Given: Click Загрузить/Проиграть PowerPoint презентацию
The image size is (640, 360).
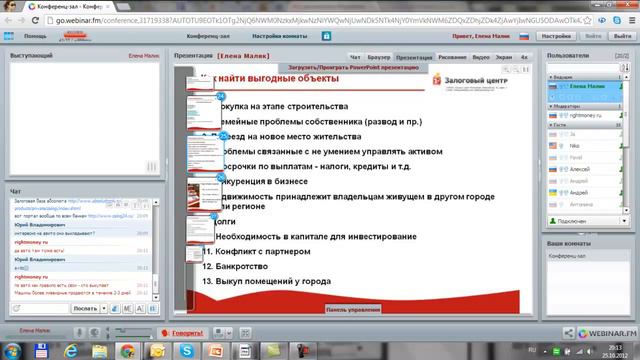Looking at the screenshot, I should tap(353, 67).
